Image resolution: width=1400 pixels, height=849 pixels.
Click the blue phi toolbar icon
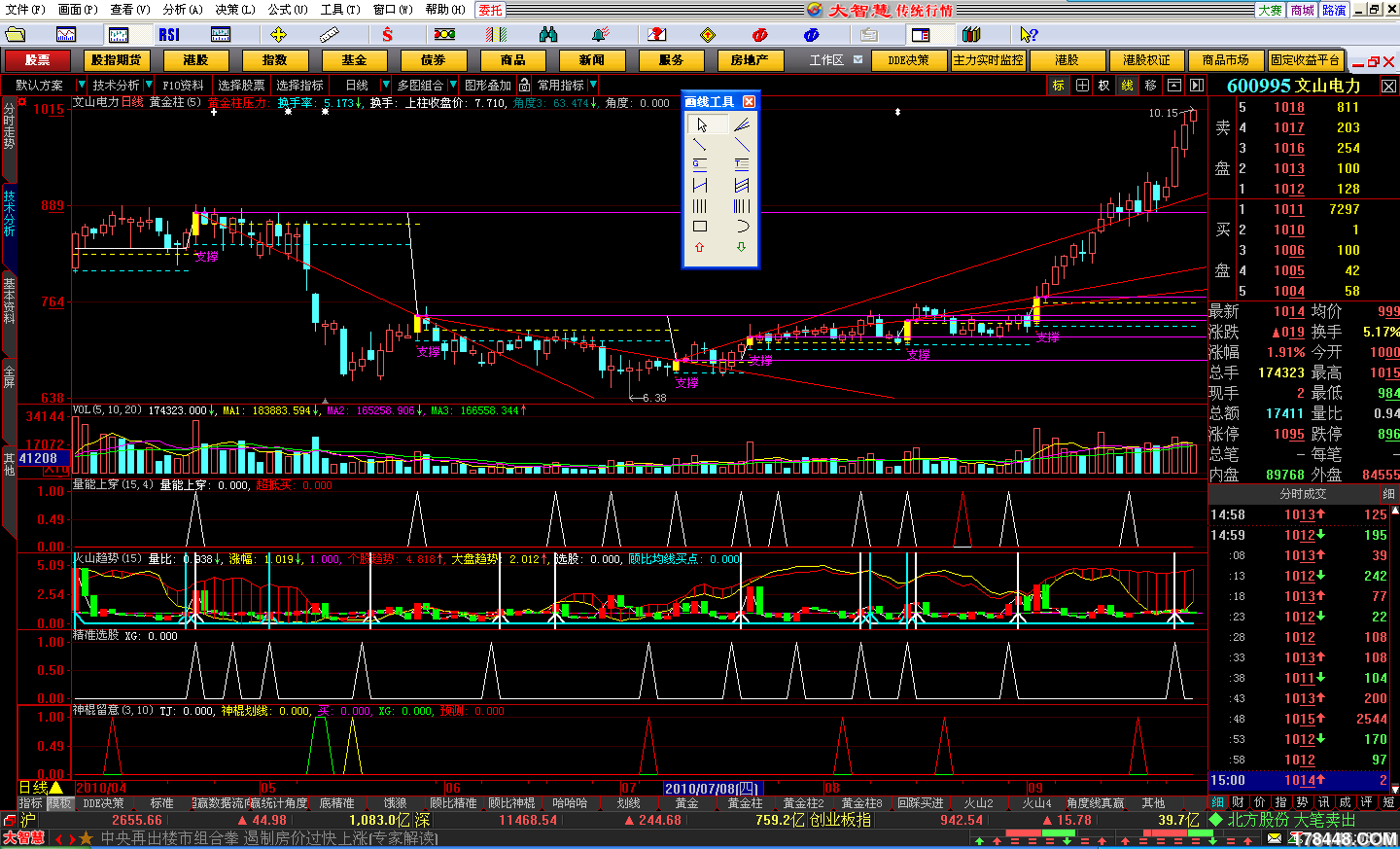tap(812, 34)
